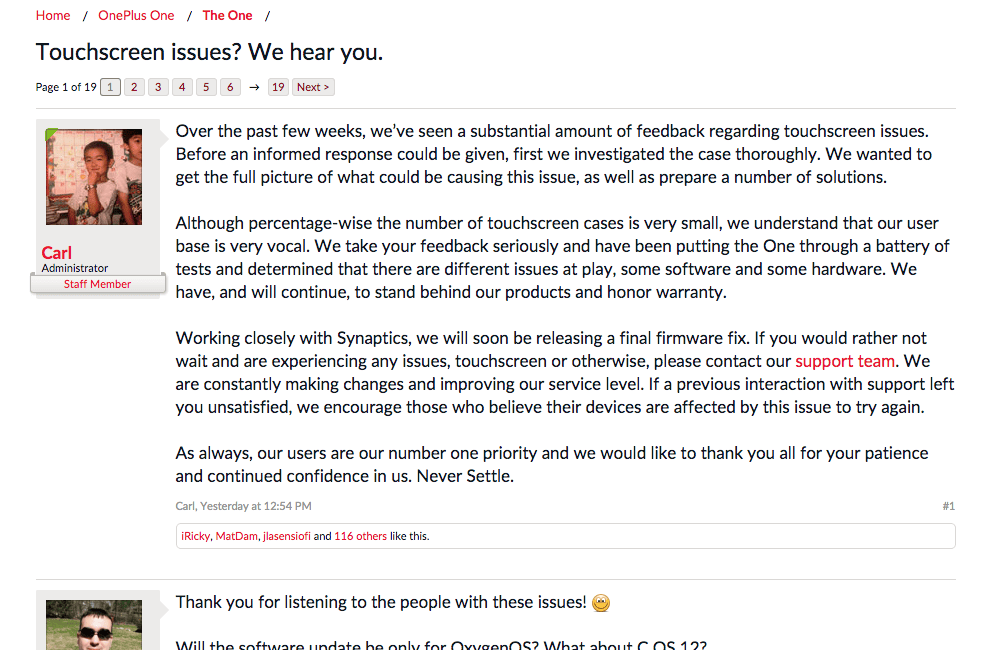Go to page 6
Screen dimensions: 987x650
tap(230, 87)
